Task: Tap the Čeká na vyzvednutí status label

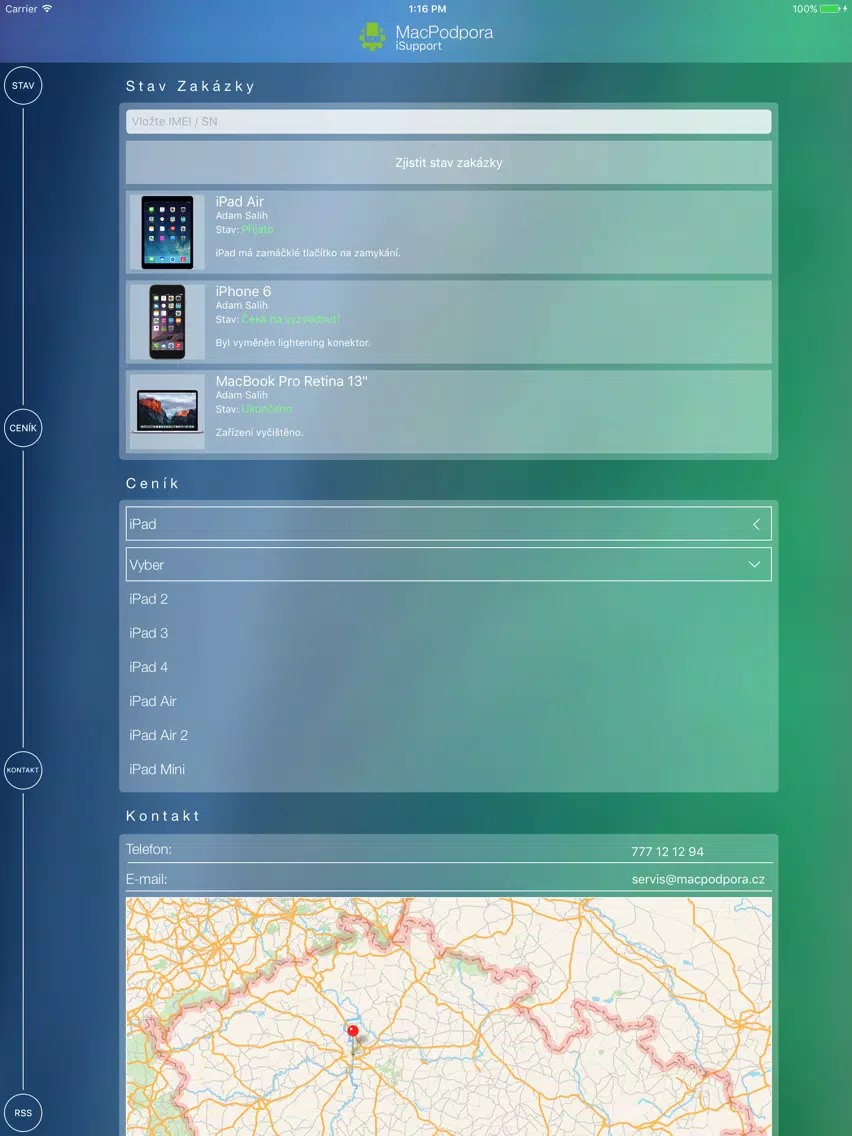Action: [291, 320]
